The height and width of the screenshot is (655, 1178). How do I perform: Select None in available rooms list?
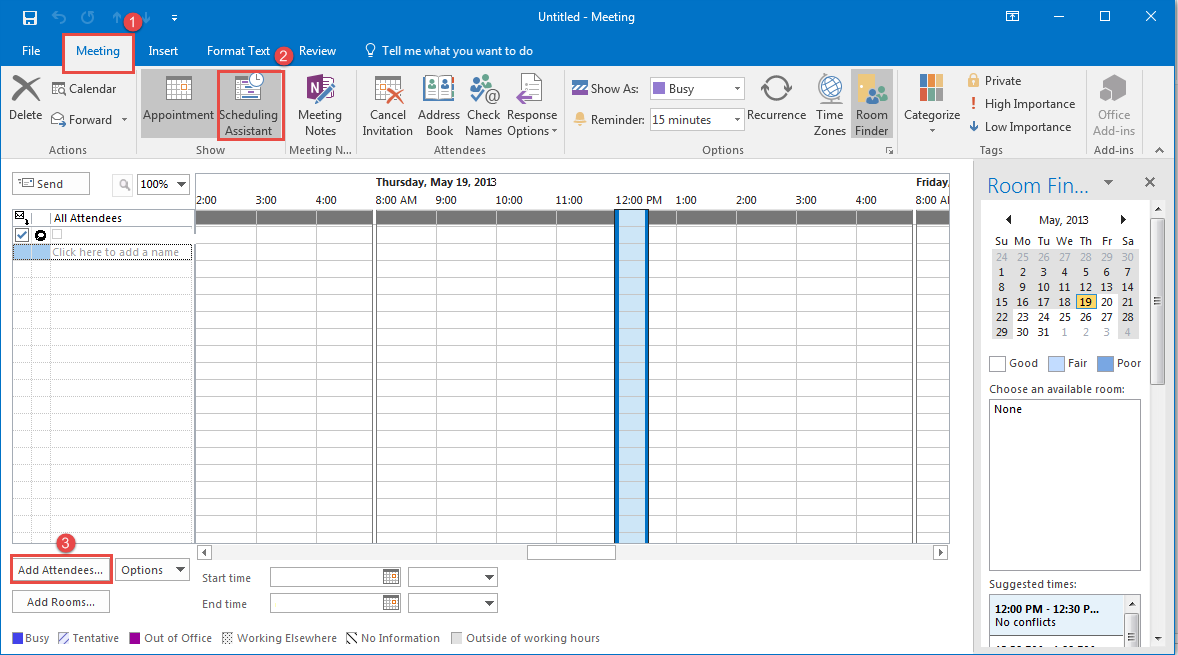(x=1007, y=409)
